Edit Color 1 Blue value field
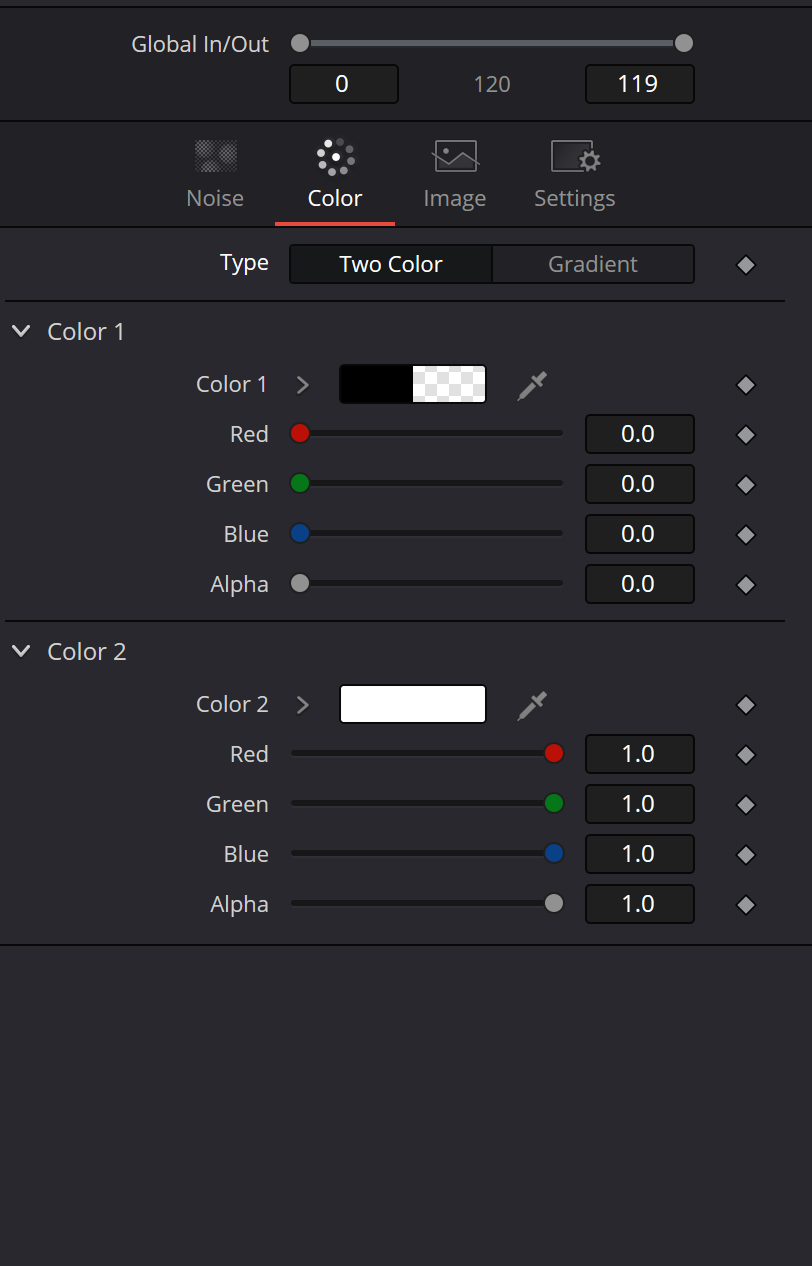The width and height of the screenshot is (812, 1266). (639, 534)
